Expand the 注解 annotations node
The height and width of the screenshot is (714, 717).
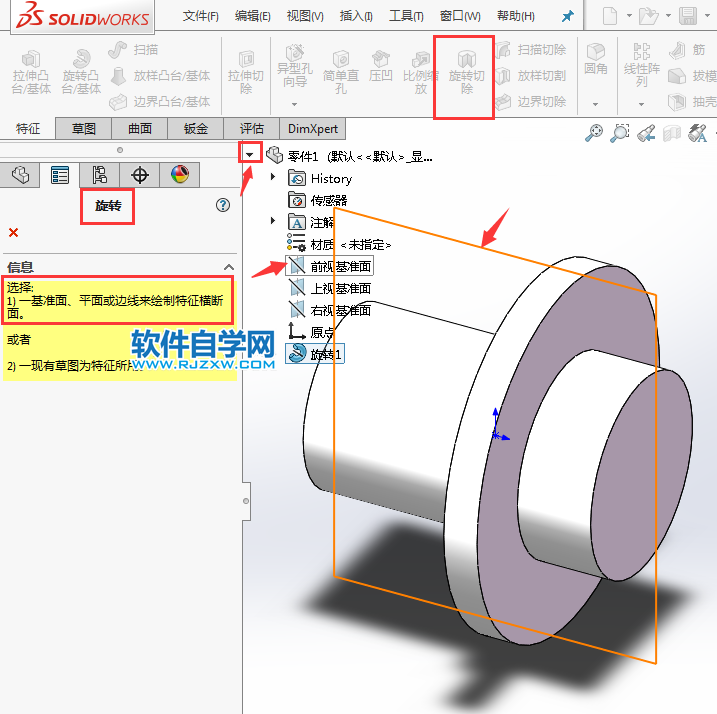click(273, 221)
